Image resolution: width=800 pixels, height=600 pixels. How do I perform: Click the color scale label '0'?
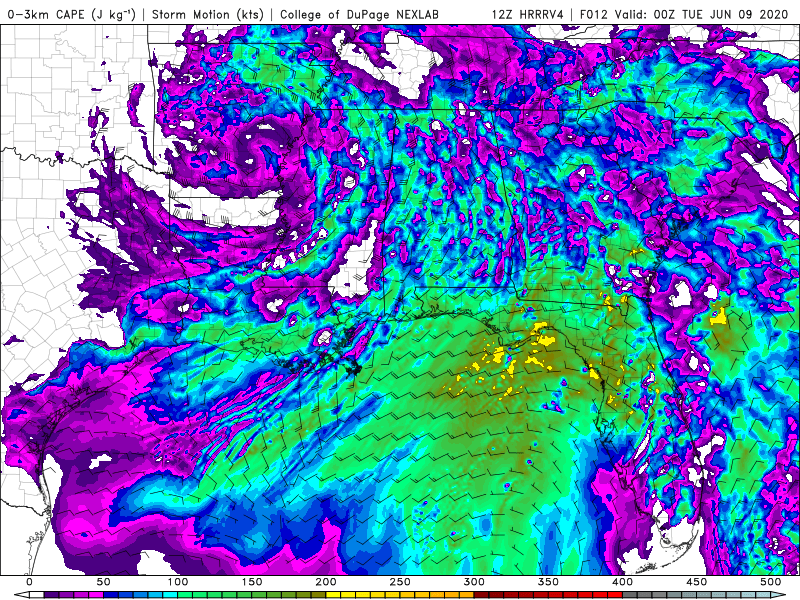click(x=30, y=582)
